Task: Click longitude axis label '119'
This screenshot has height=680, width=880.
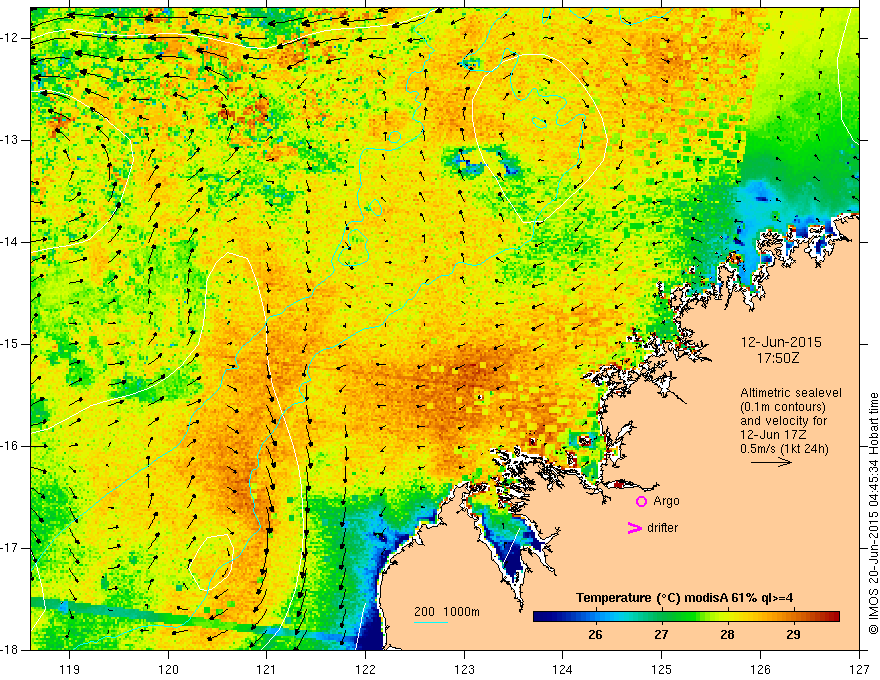Action: [x=70, y=669]
